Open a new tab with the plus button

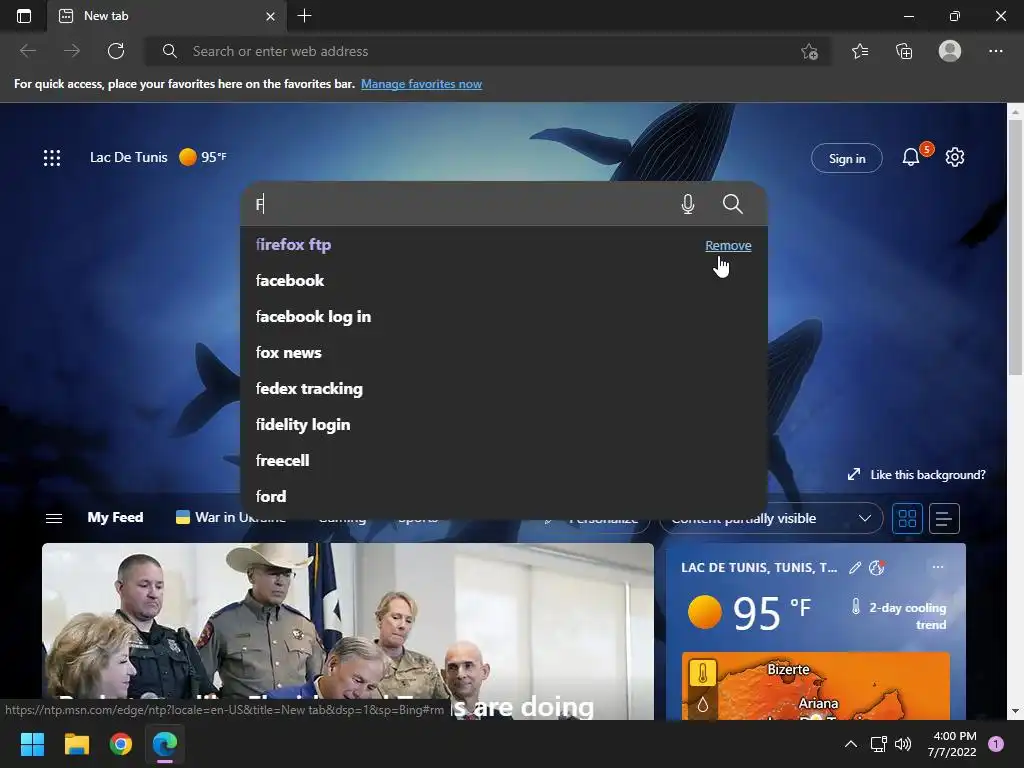pos(304,16)
